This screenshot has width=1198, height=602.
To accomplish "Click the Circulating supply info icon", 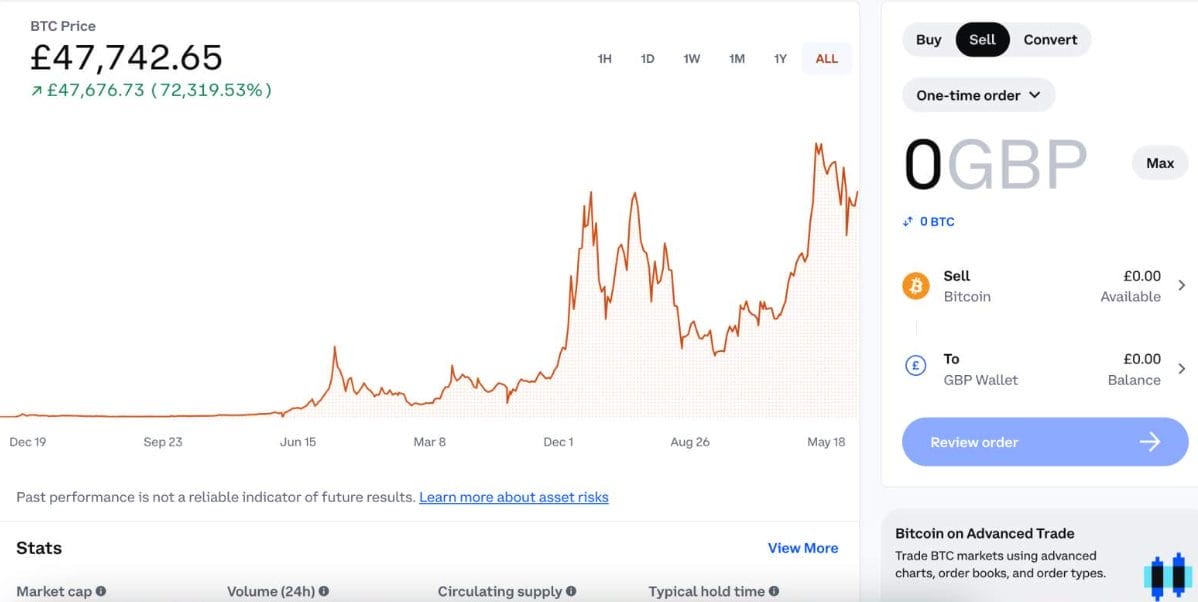I will [571, 592].
